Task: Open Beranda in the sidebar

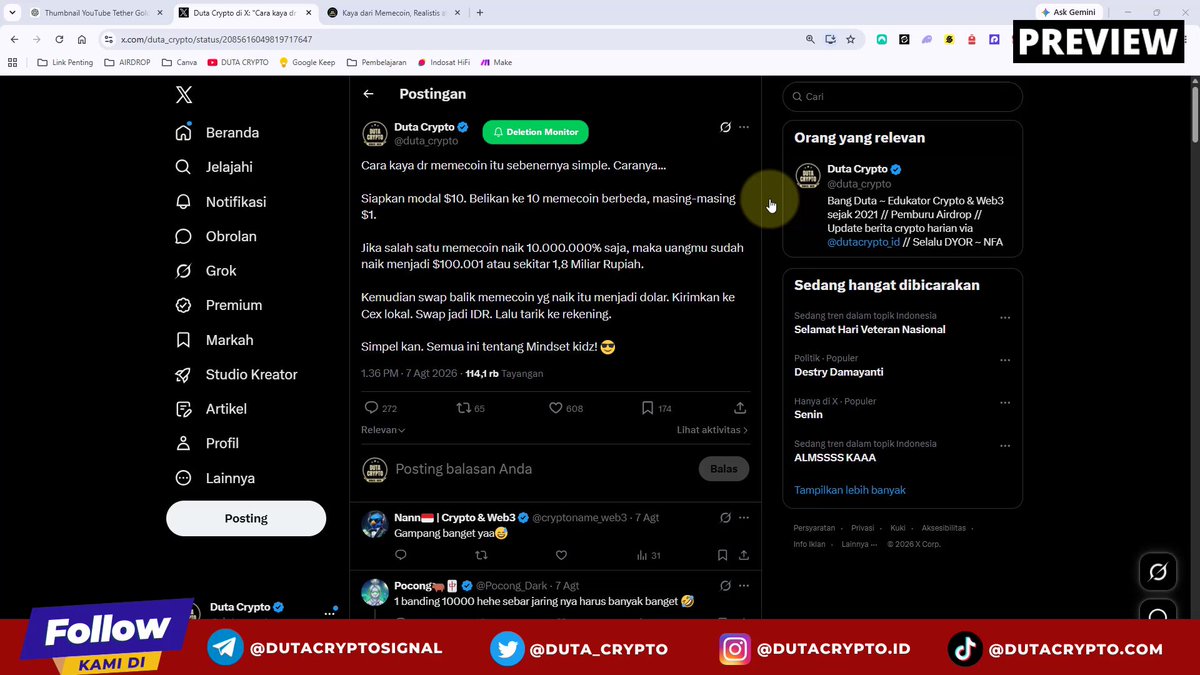Action: click(x=217, y=133)
